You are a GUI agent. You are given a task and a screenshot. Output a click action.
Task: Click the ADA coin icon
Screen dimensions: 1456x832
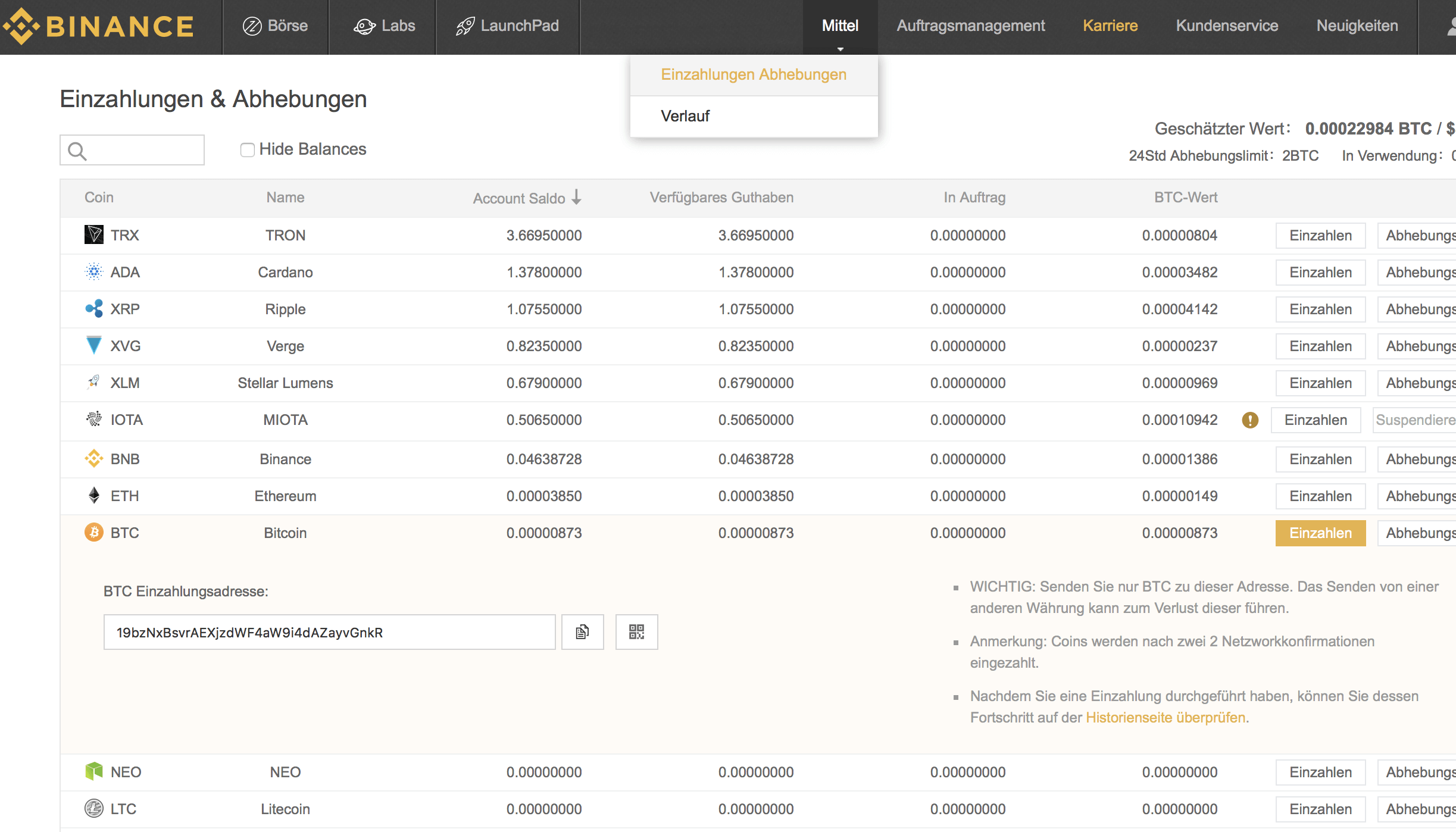(94, 271)
